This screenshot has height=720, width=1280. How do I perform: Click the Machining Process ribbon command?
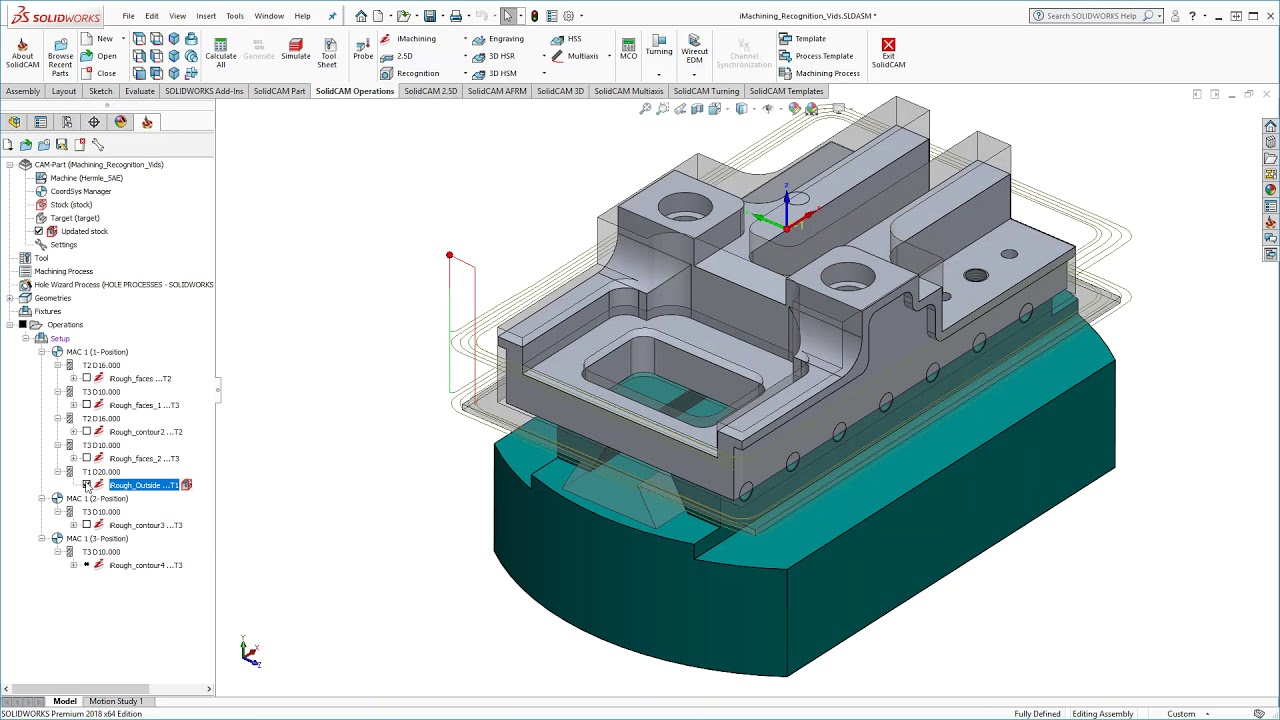coord(819,73)
